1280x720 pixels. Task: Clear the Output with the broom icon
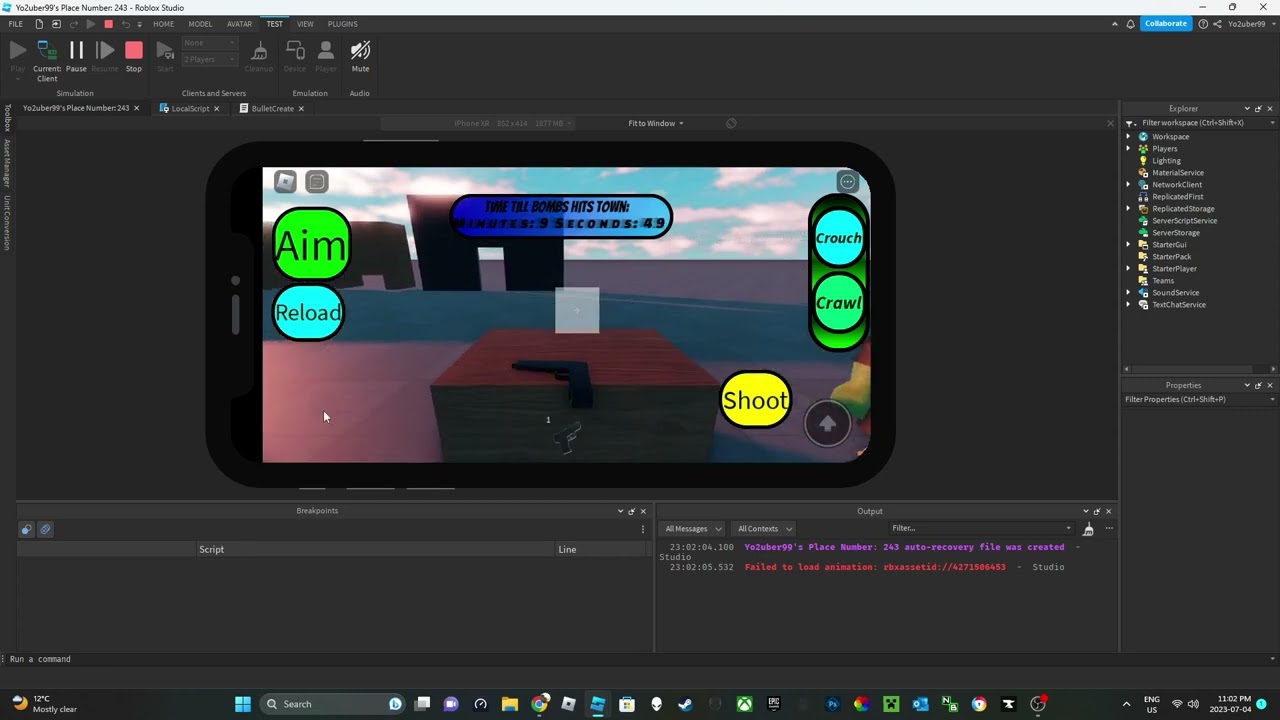[1088, 528]
